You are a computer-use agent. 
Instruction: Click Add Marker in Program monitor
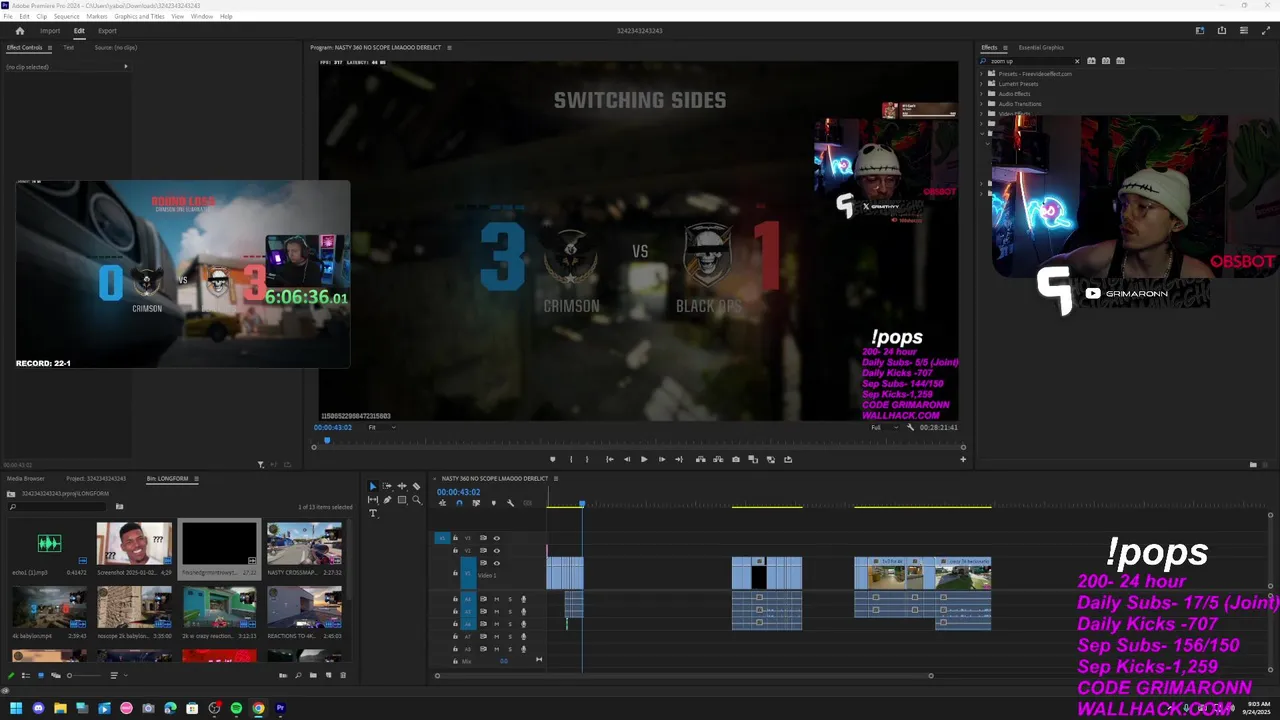pos(552,459)
